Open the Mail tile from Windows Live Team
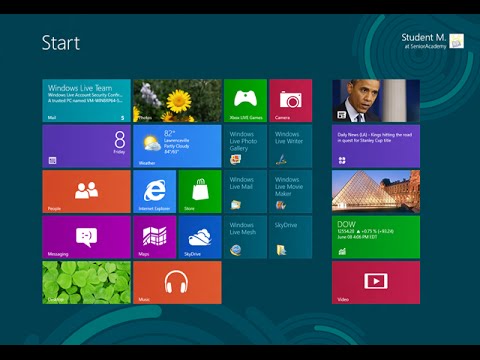 pos(86,100)
